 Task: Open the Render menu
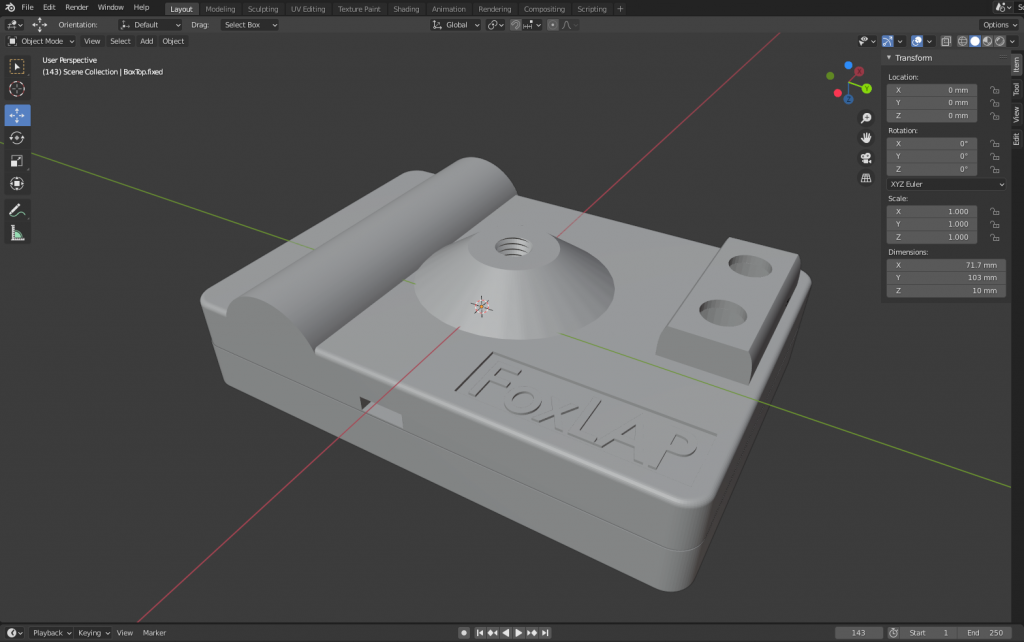pyautogui.click(x=77, y=8)
